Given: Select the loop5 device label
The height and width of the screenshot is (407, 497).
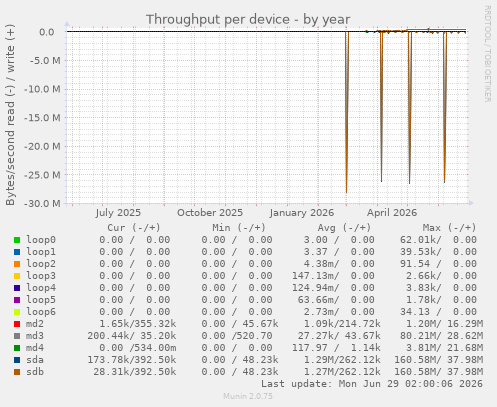Looking at the screenshot, I should [x=41, y=300].
